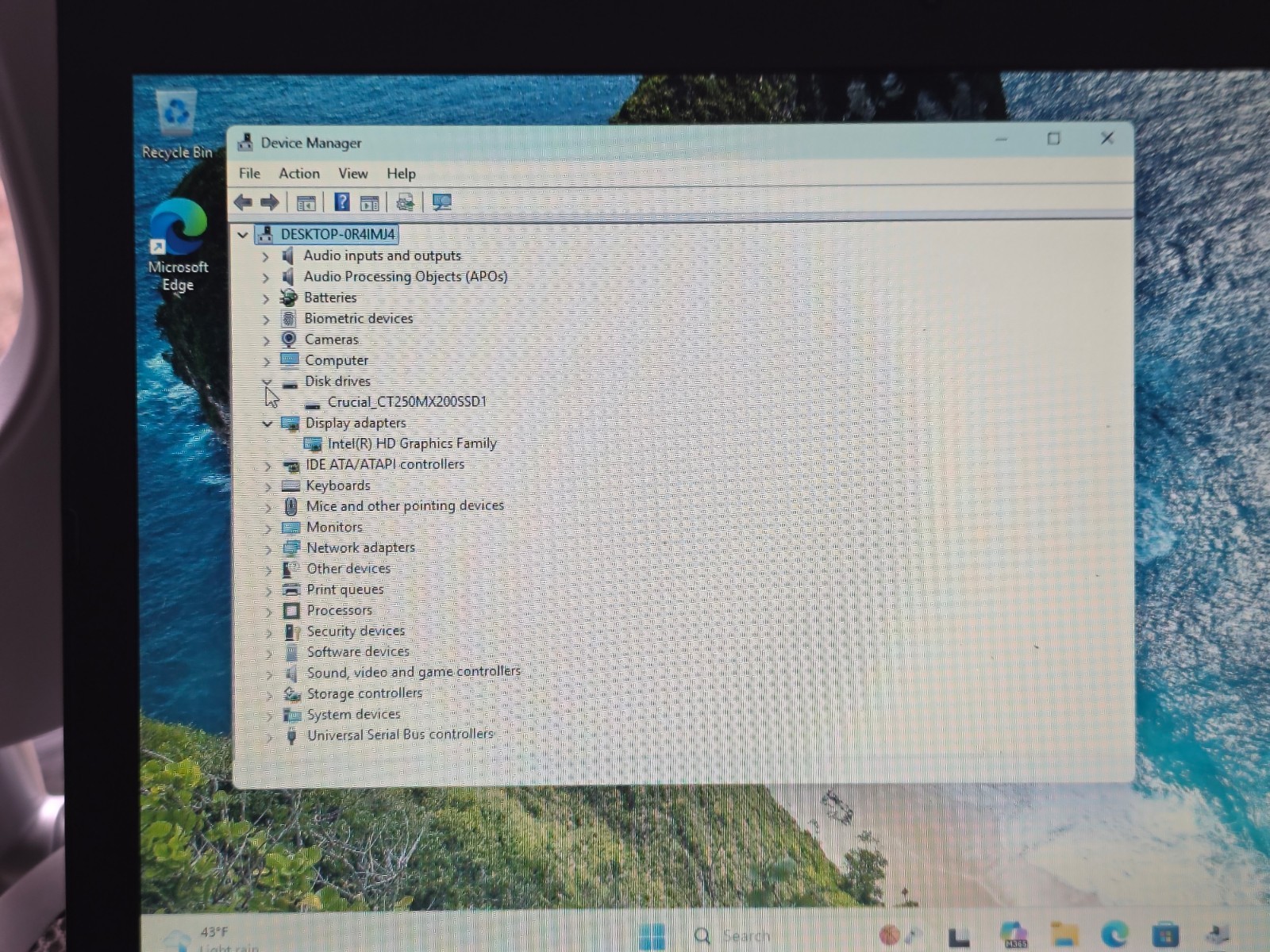
Task: Open the File menu
Action: click(x=249, y=173)
